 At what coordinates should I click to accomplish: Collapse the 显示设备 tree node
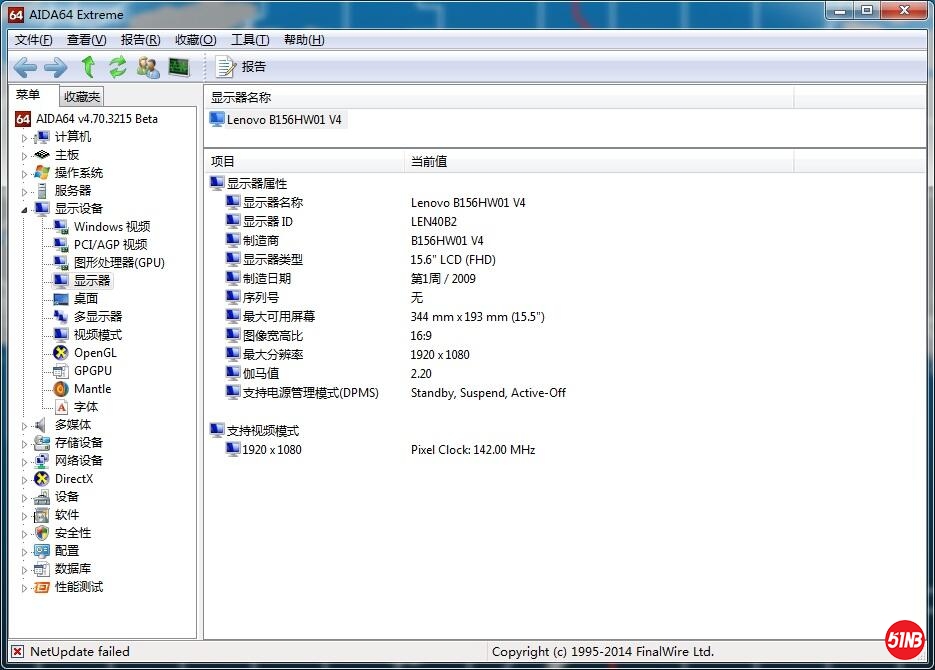point(25,209)
